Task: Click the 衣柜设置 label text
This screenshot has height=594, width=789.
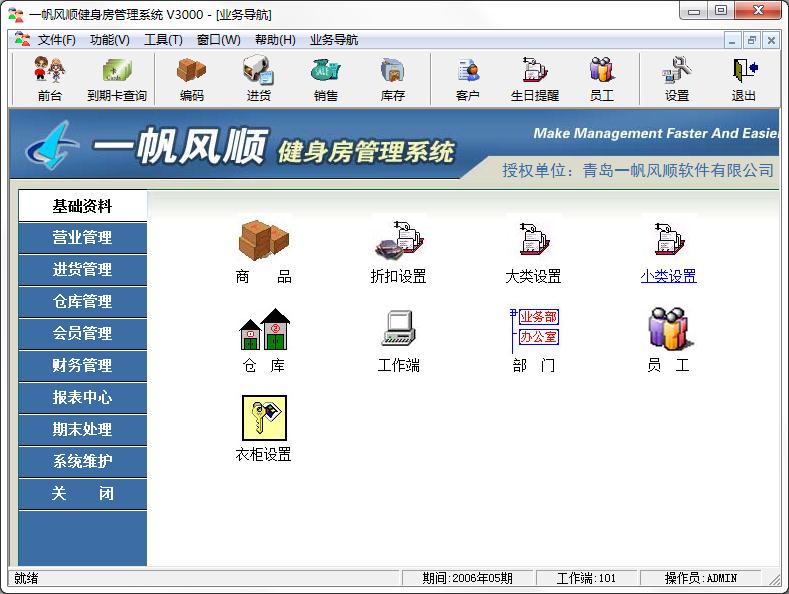Action: 264,455
